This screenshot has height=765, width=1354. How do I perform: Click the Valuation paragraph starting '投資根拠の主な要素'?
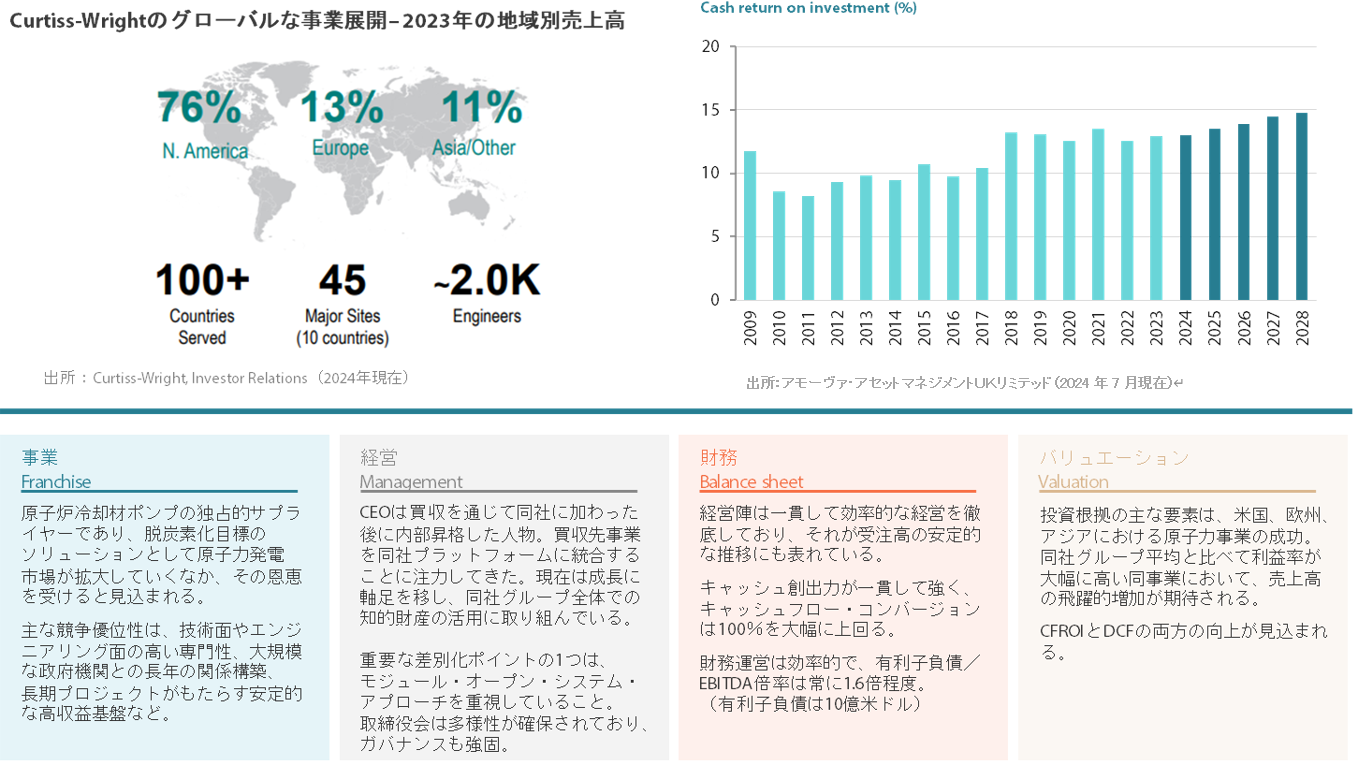click(x=1186, y=557)
